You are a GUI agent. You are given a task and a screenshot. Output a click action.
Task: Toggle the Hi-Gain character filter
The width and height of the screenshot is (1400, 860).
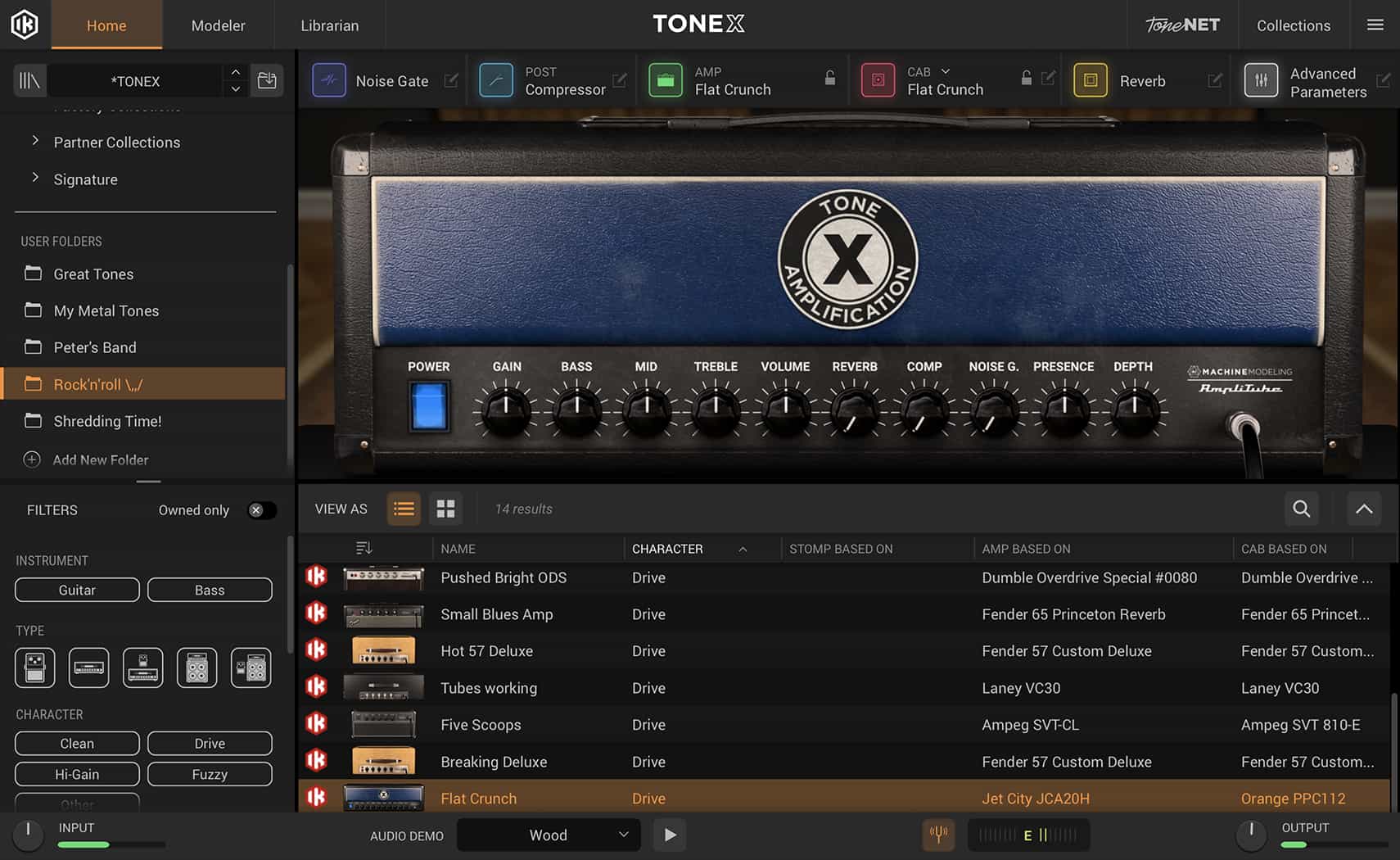point(77,774)
